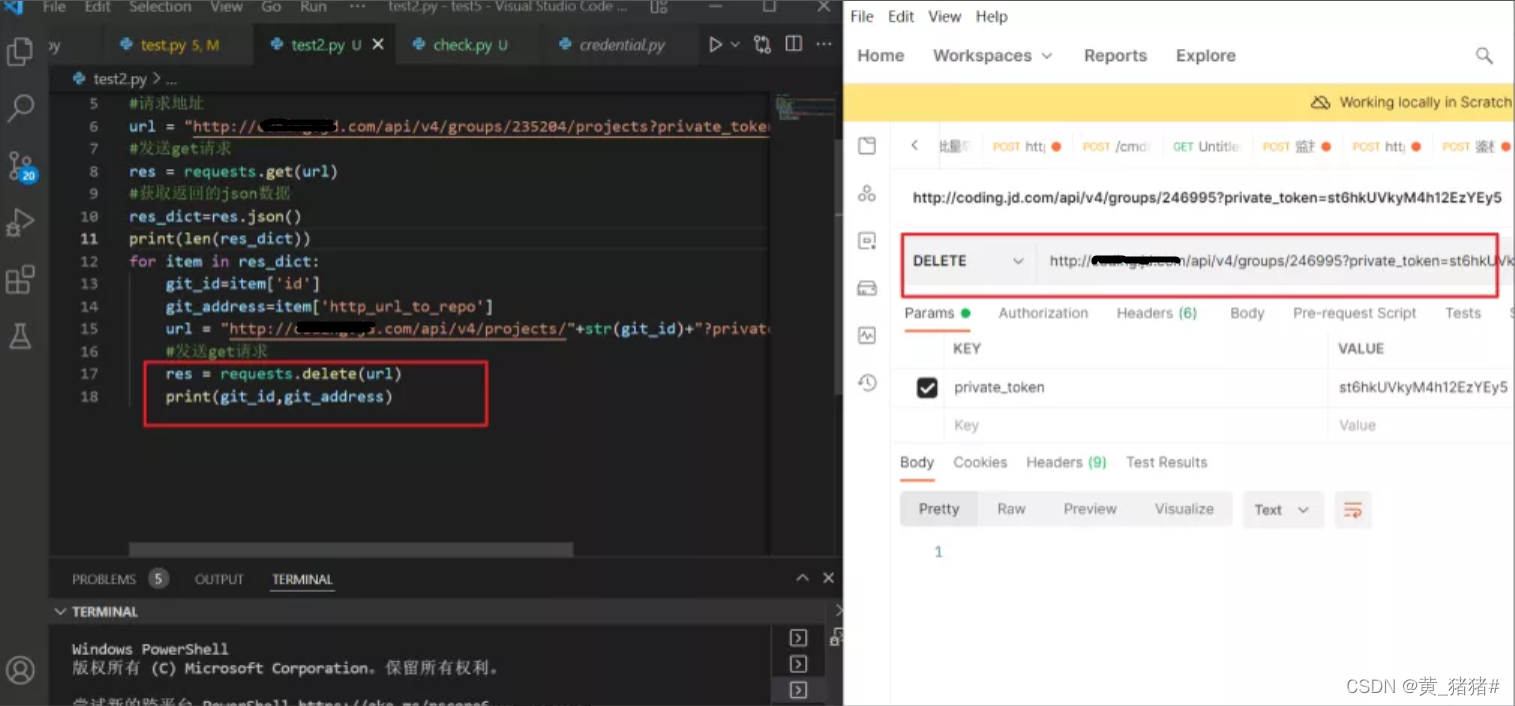Click the Postman Reports link
The height and width of the screenshot is (706, 1515).
[x=1115, y=56]
